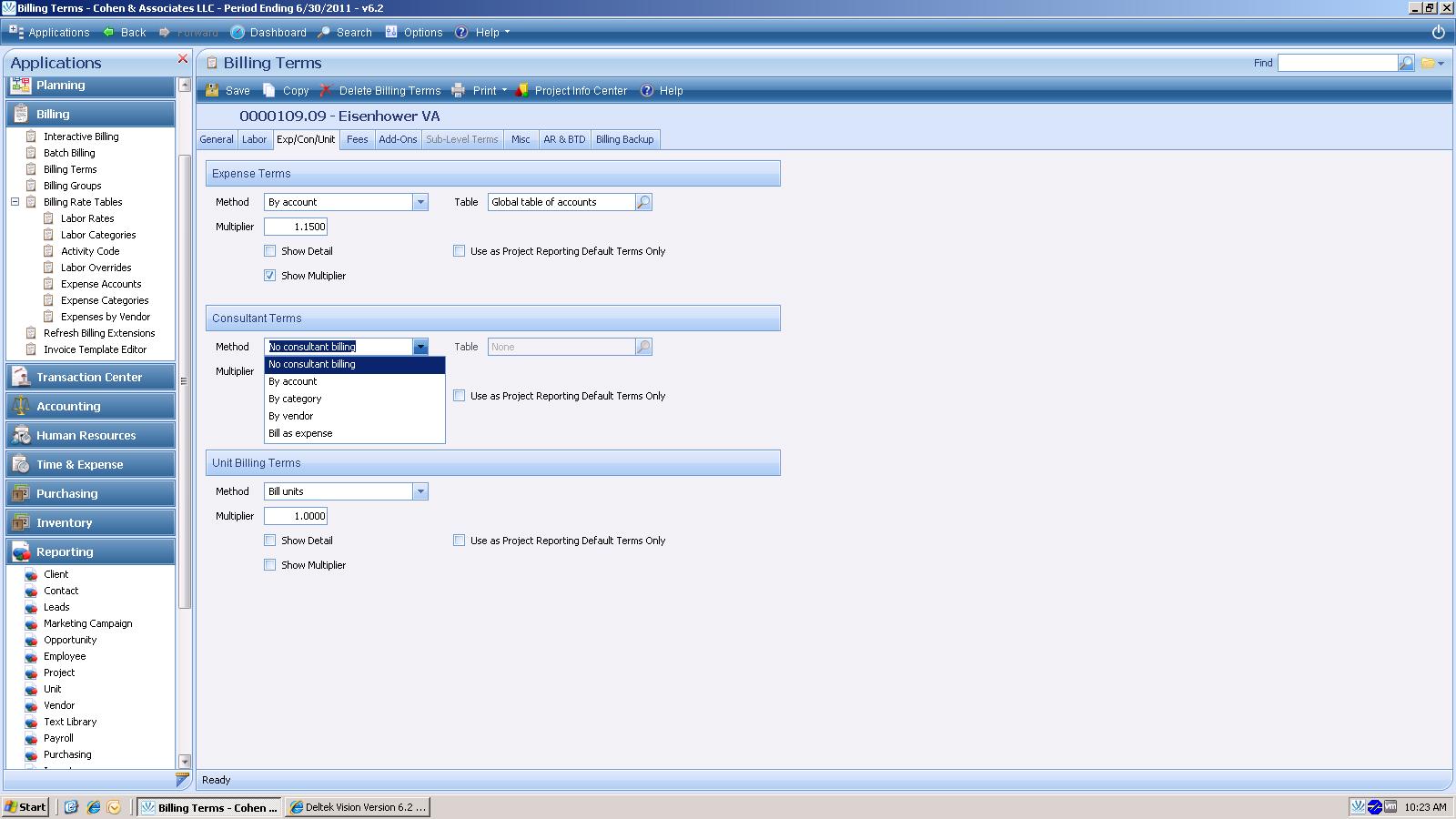The image size is (1456, 819).
Task: Click the Delete Billing Terms red X icon
Action: [x=326, y=91]
